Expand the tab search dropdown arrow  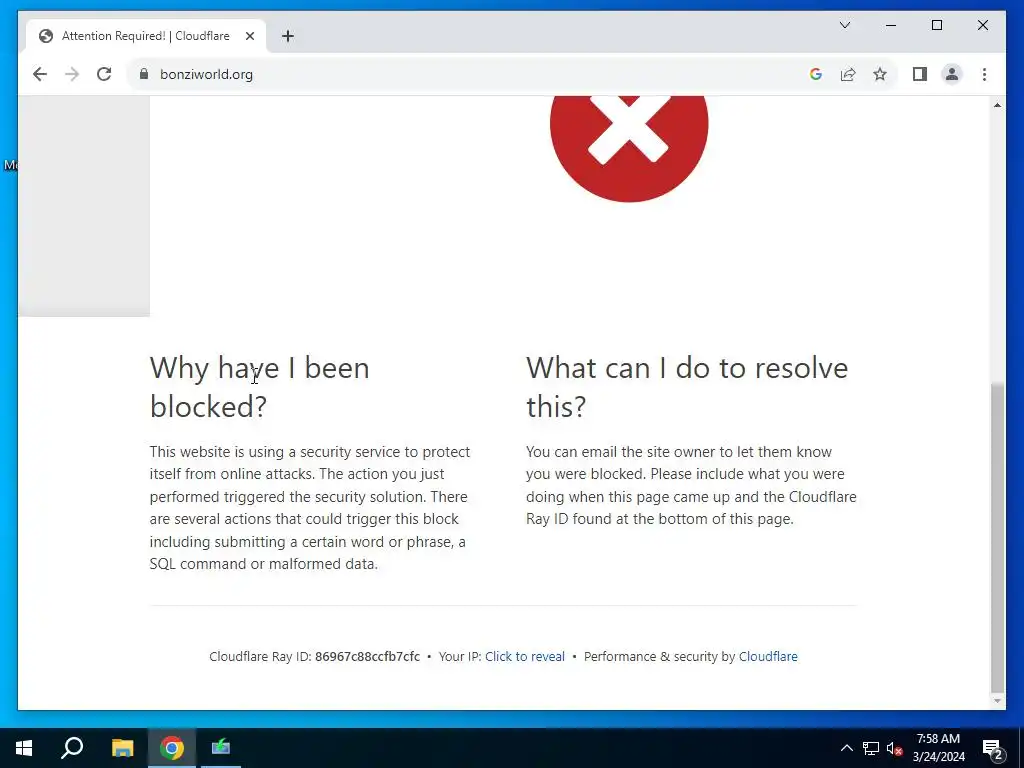pyautogui.click(x=844, y=25)
